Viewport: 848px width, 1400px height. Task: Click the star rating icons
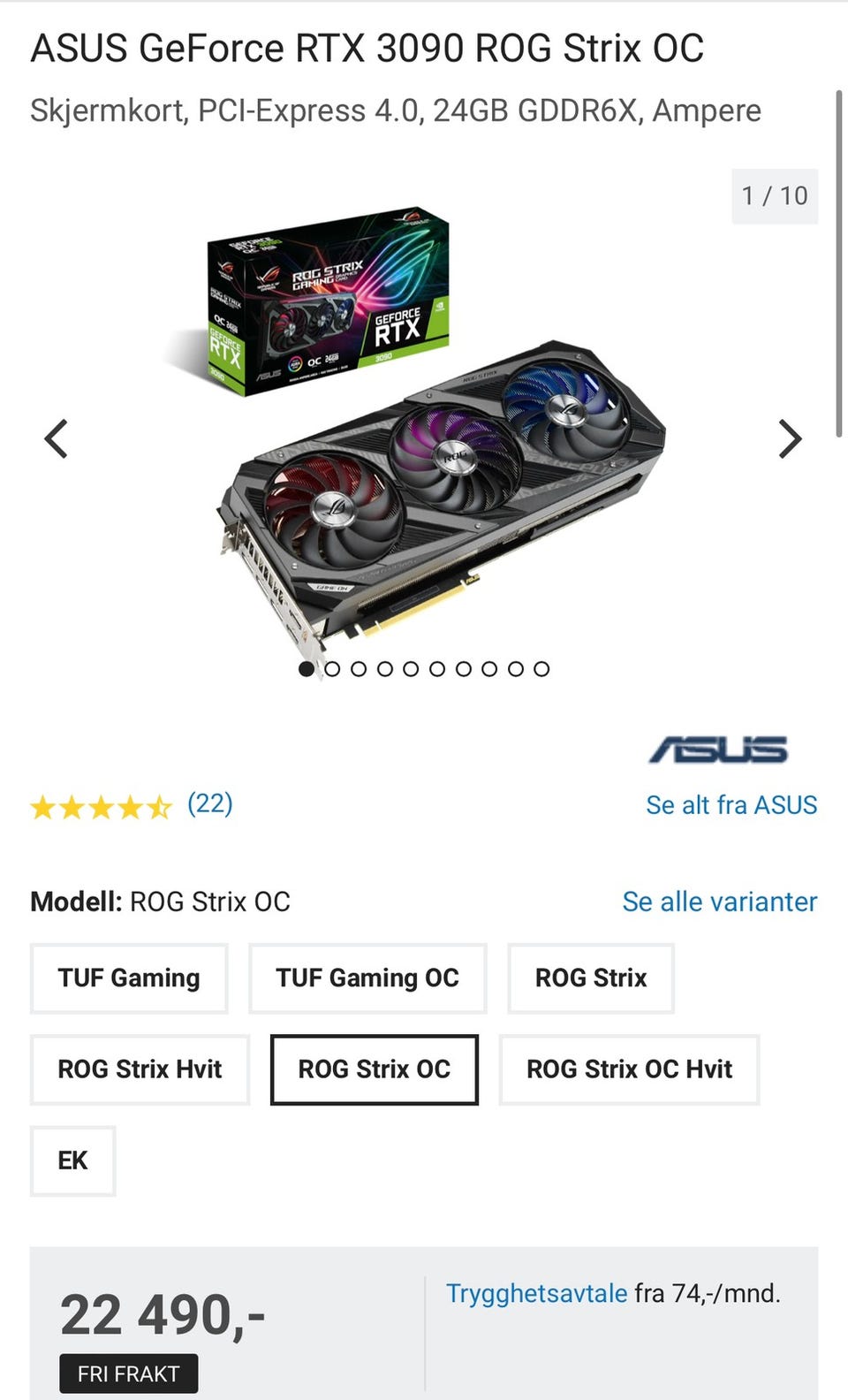pos(101,806)
